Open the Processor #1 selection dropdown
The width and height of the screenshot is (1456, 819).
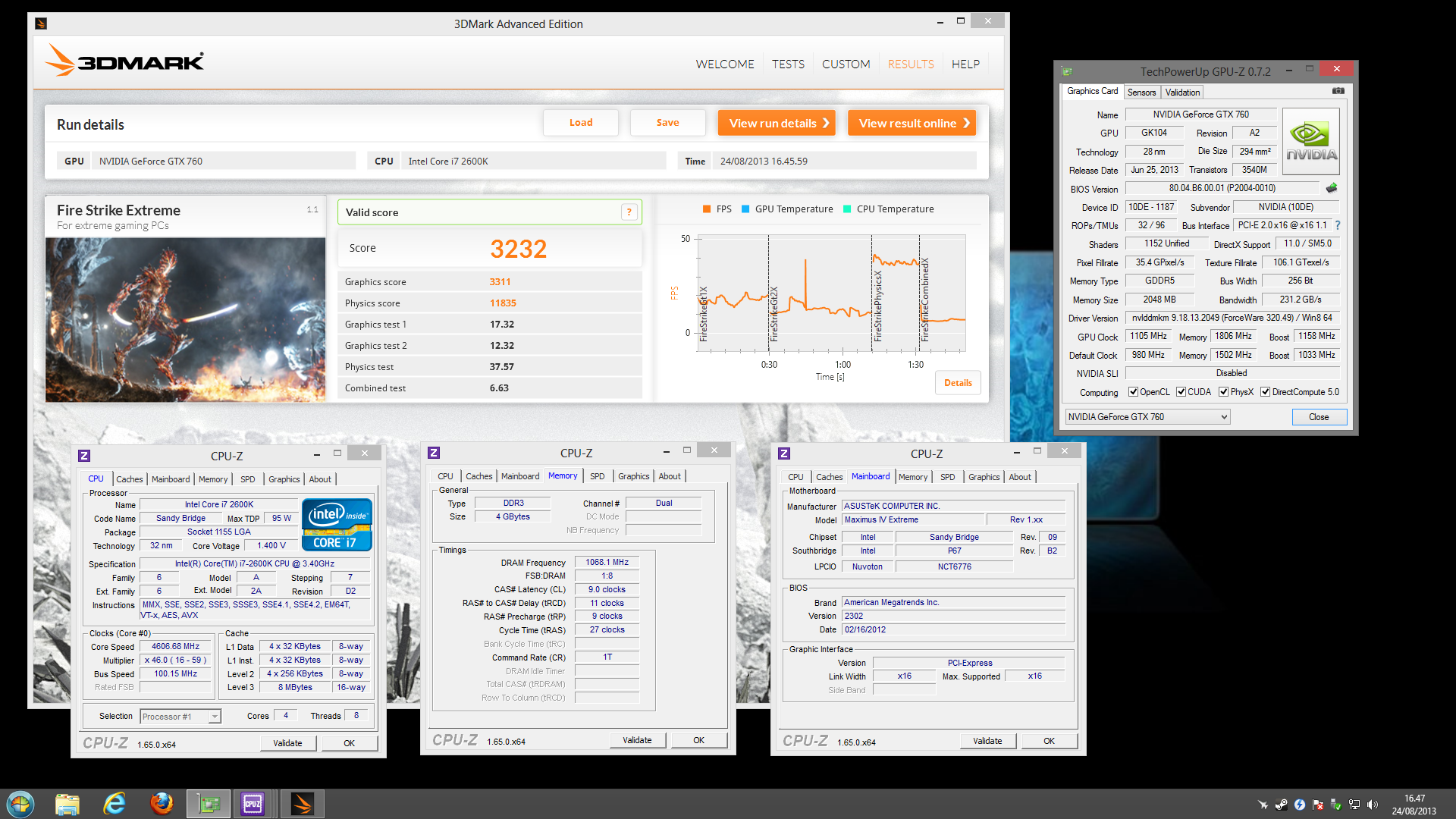(x=180, y=717)
